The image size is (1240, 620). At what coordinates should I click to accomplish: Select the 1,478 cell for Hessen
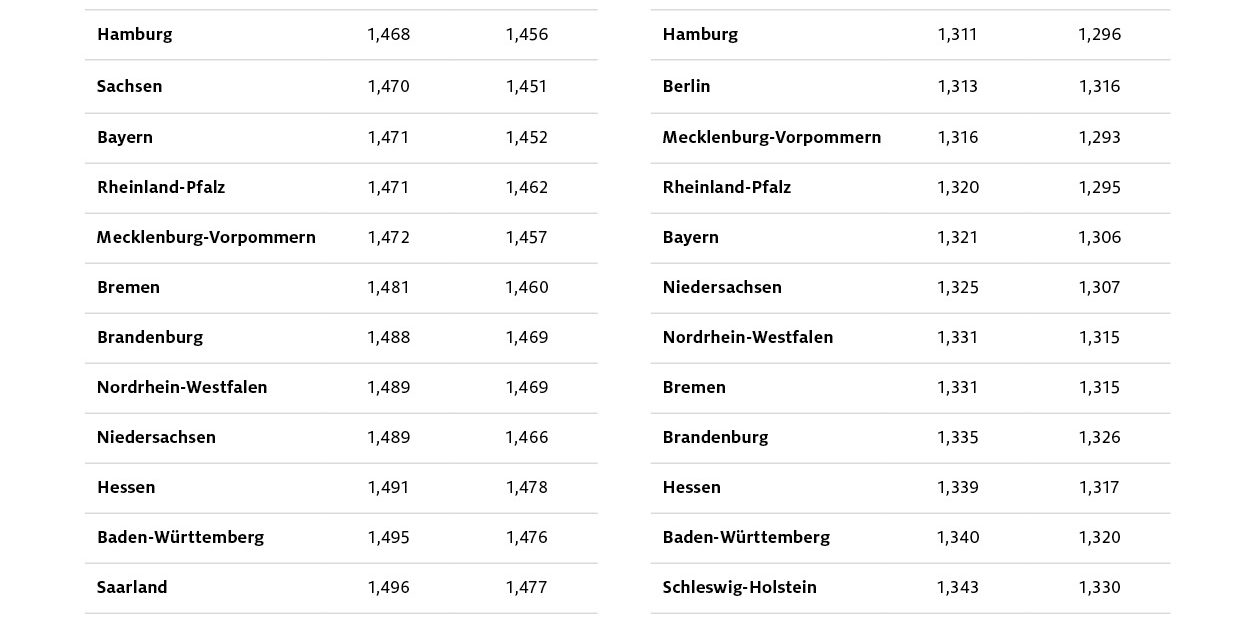[x=526, y=487]
